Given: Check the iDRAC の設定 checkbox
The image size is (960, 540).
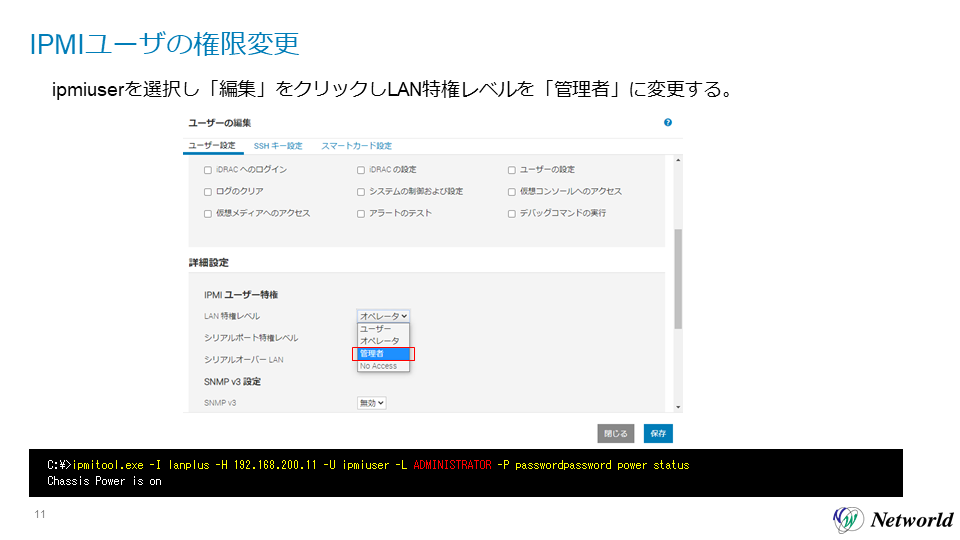Looking at the screenshot, I should pyautogui.click(x=361, y=170).
